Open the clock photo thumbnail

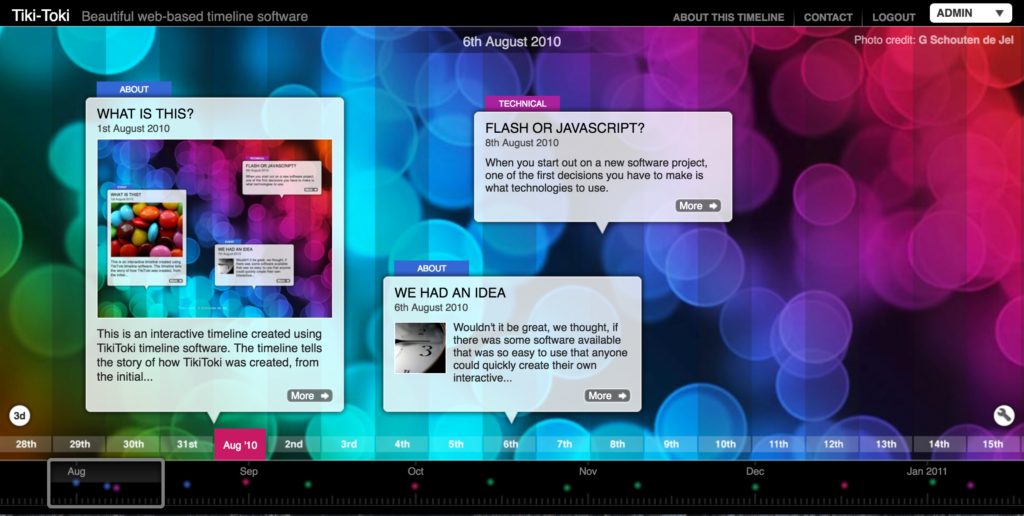[x=420, y=347]
